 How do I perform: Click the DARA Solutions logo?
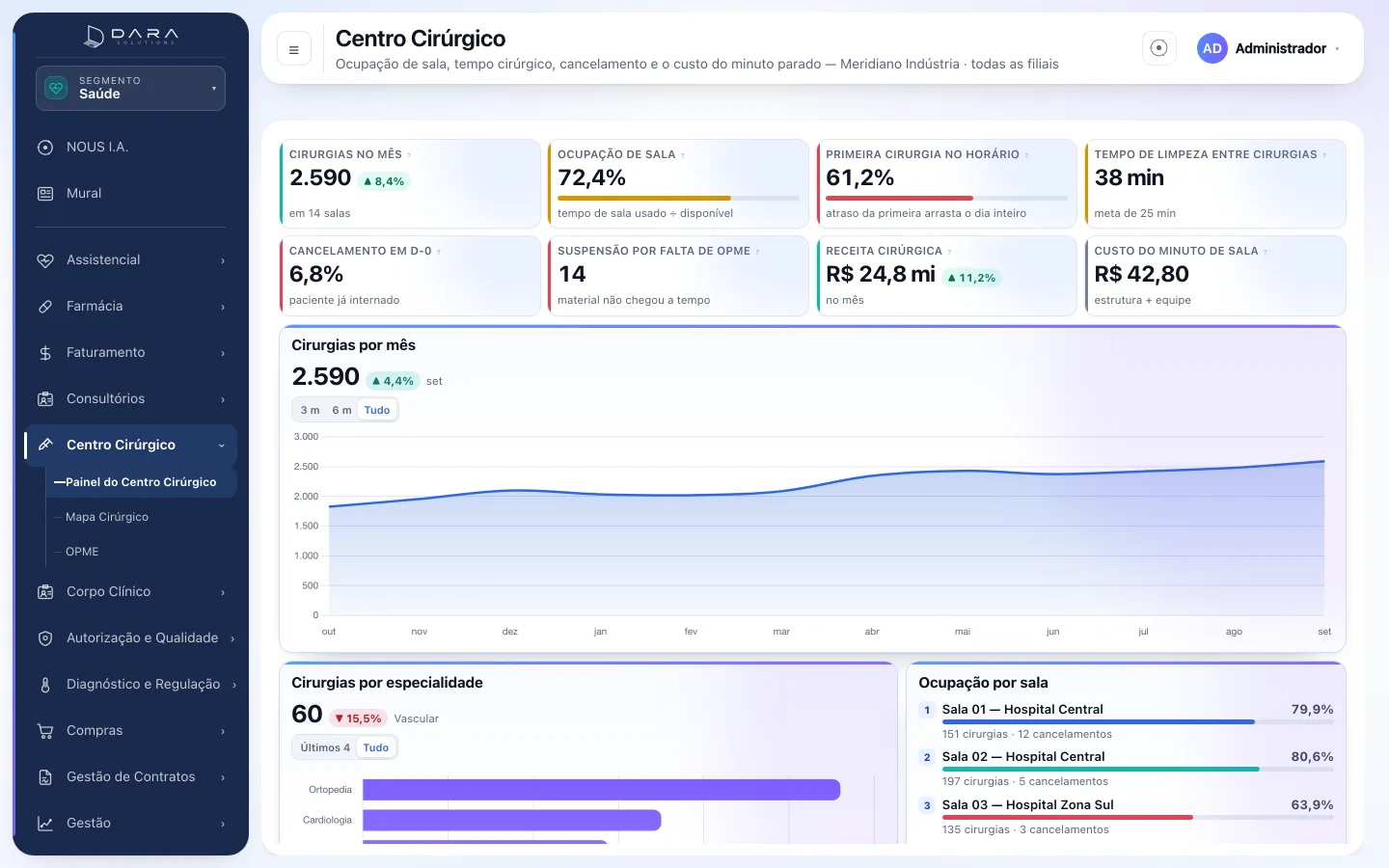(130, 37)
